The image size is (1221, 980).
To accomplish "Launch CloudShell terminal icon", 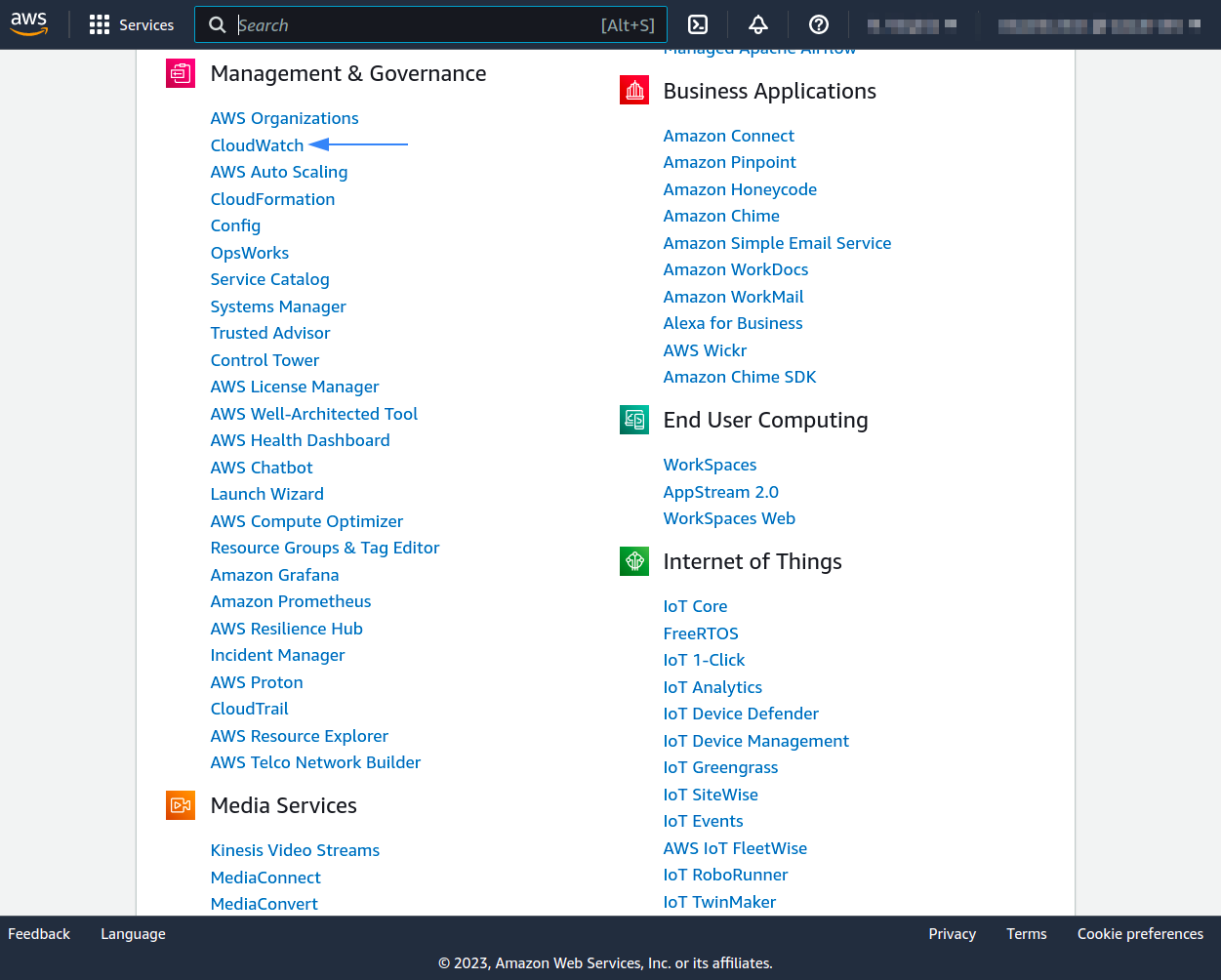I will click(x=698, y=25).
